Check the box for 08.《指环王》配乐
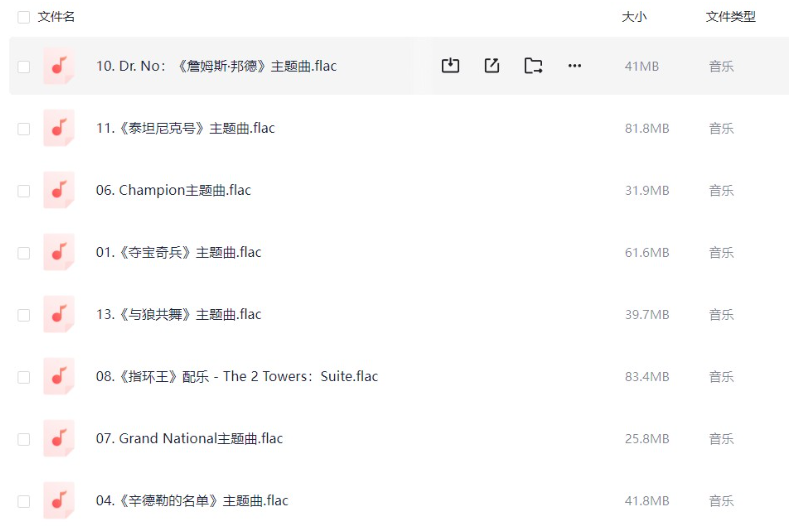Image resolution: width=790 pixels, height=528 pixels. coord(24,377)
